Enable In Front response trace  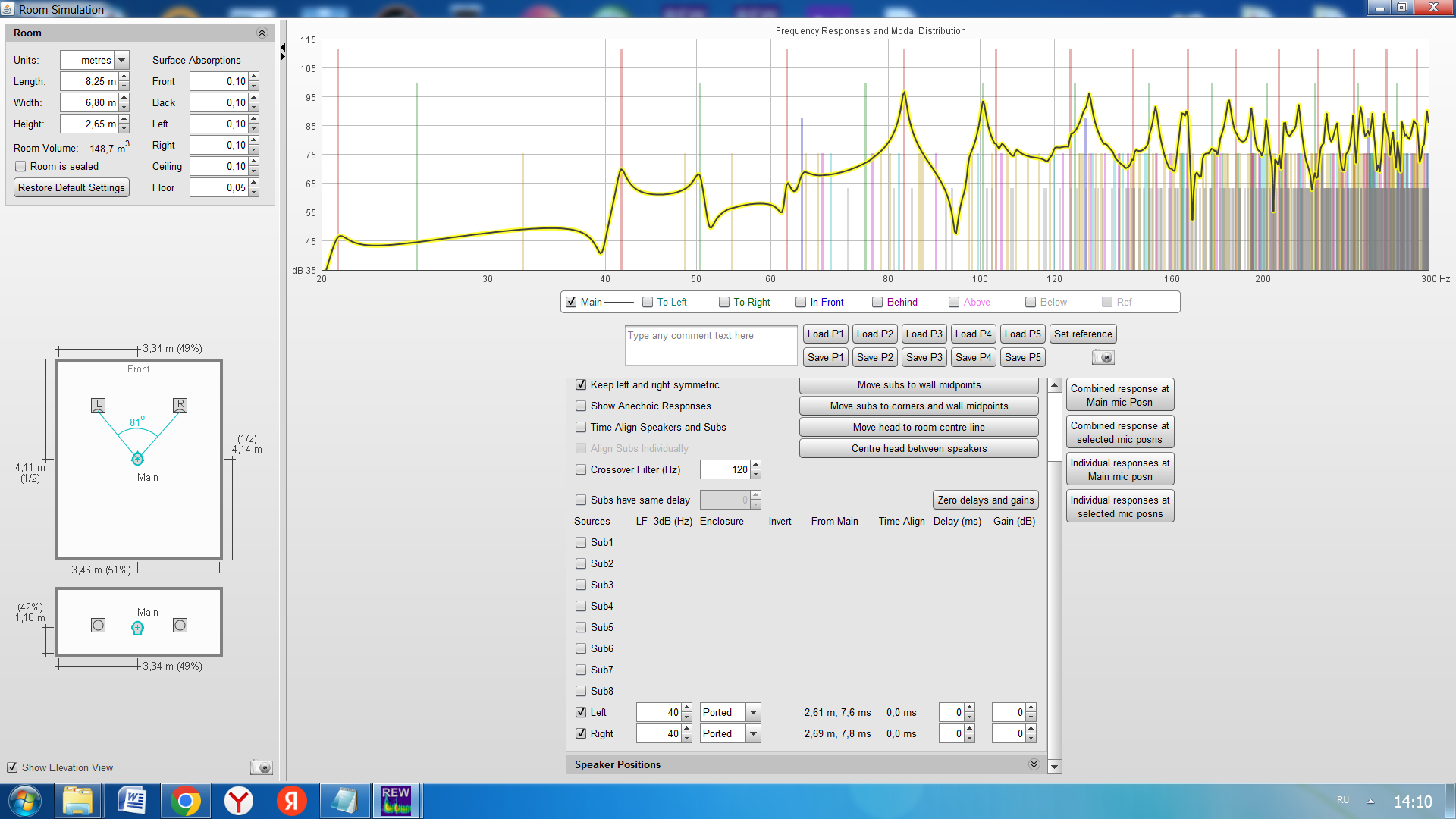(x=801, y=302)
